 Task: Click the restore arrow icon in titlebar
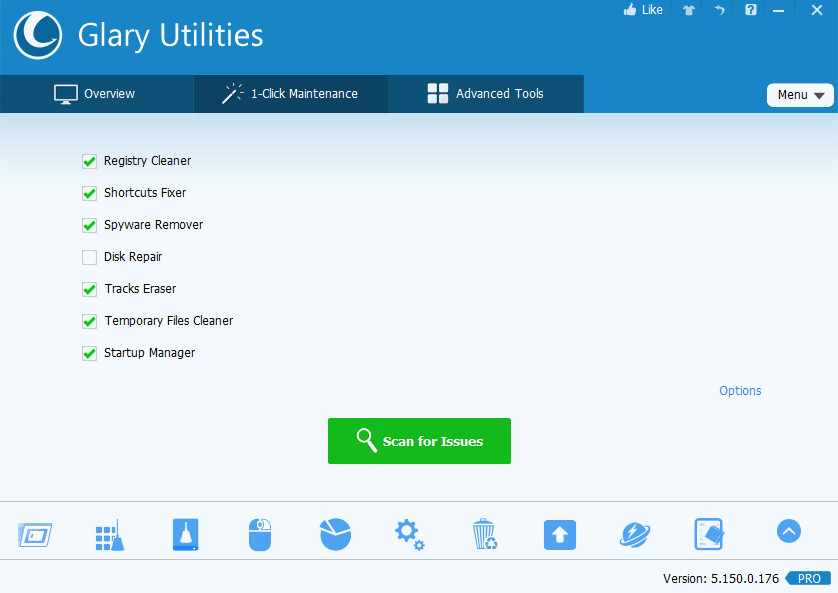719,10
